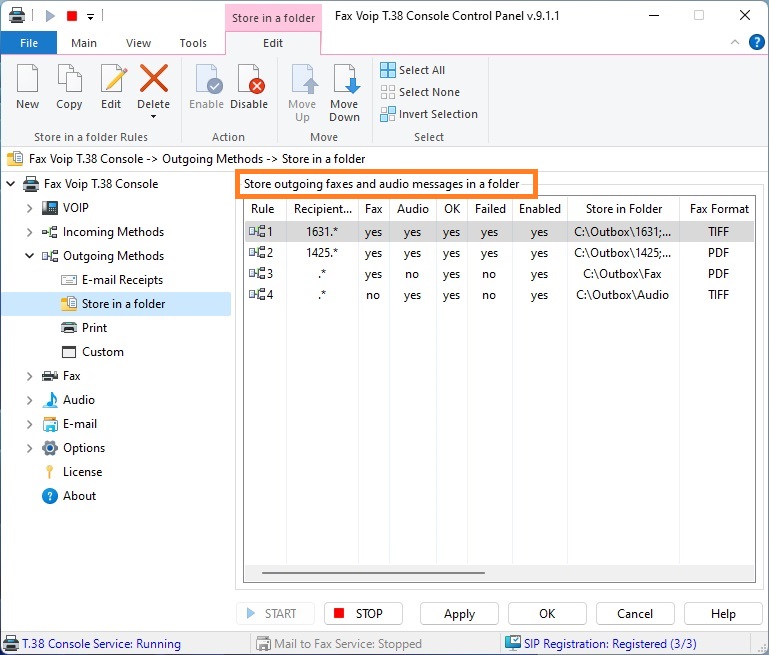Collapse the Outgoing Methods tree node

[x=29, y=256]
